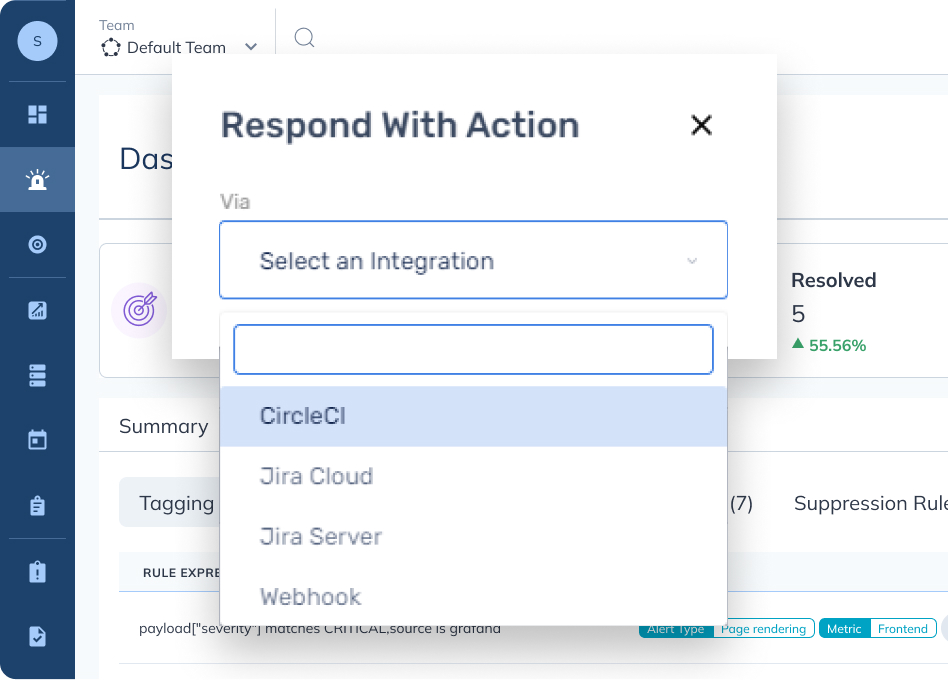Open the calendar schedule icon in sidebar
Screen dimensions: 948x680
(37, 439)
